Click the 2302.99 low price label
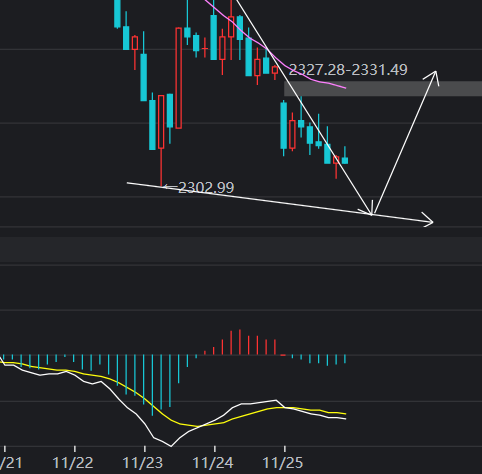The image size is (482, 474). click(x=206, y=188)
